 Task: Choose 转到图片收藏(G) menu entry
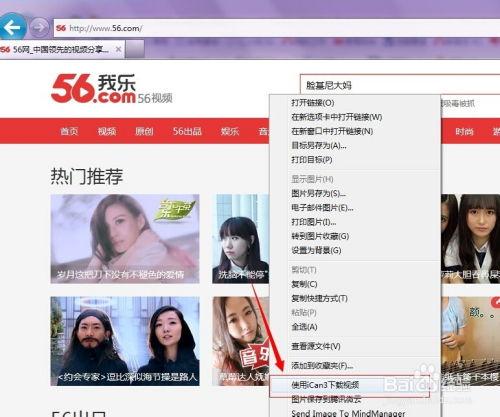(x=355, y=236)
